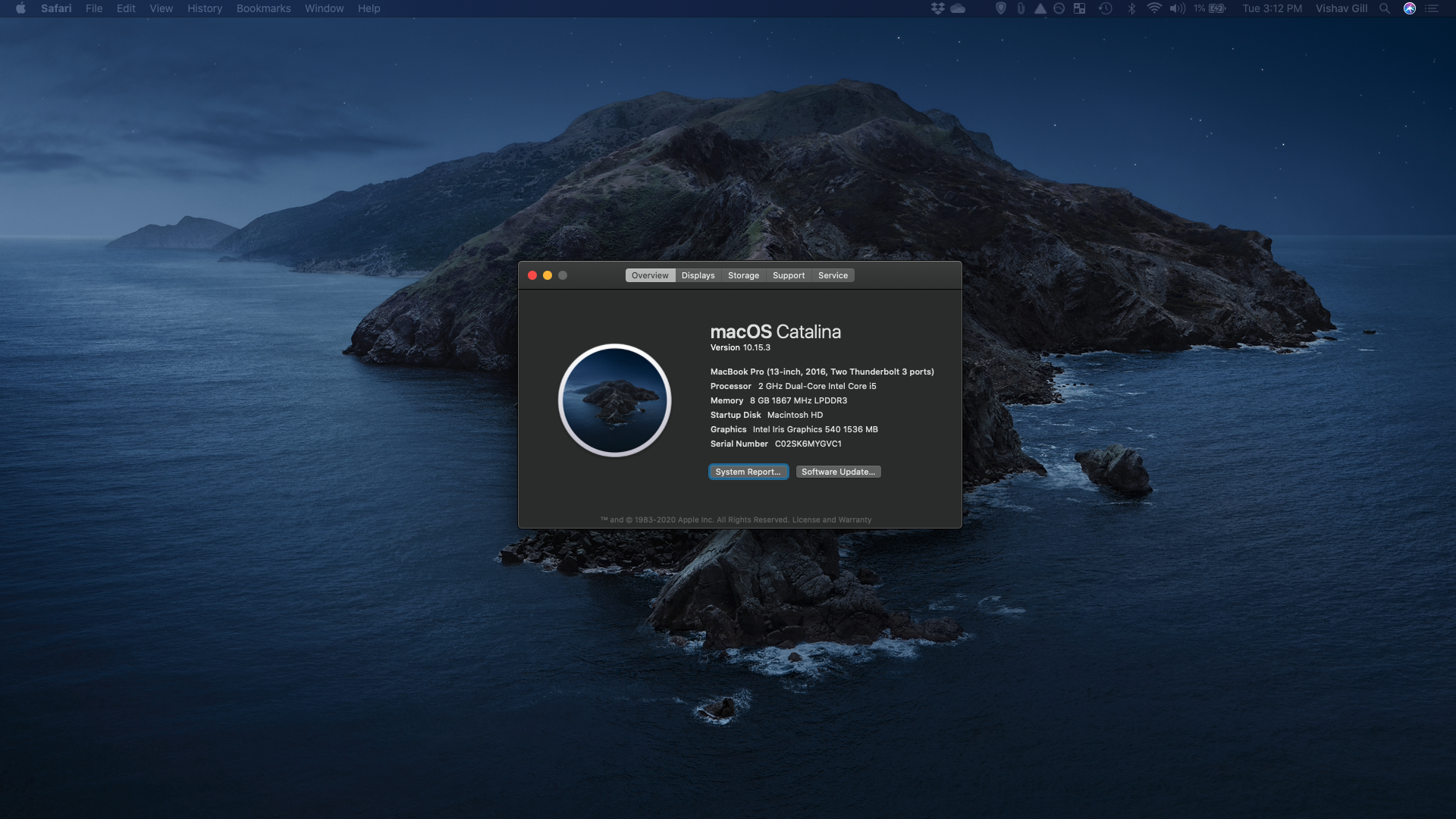This screenshot has height=819, width=1456.
Task: Switch to the Storage tab
Action: pyautogui.click(x=743, y=275)
